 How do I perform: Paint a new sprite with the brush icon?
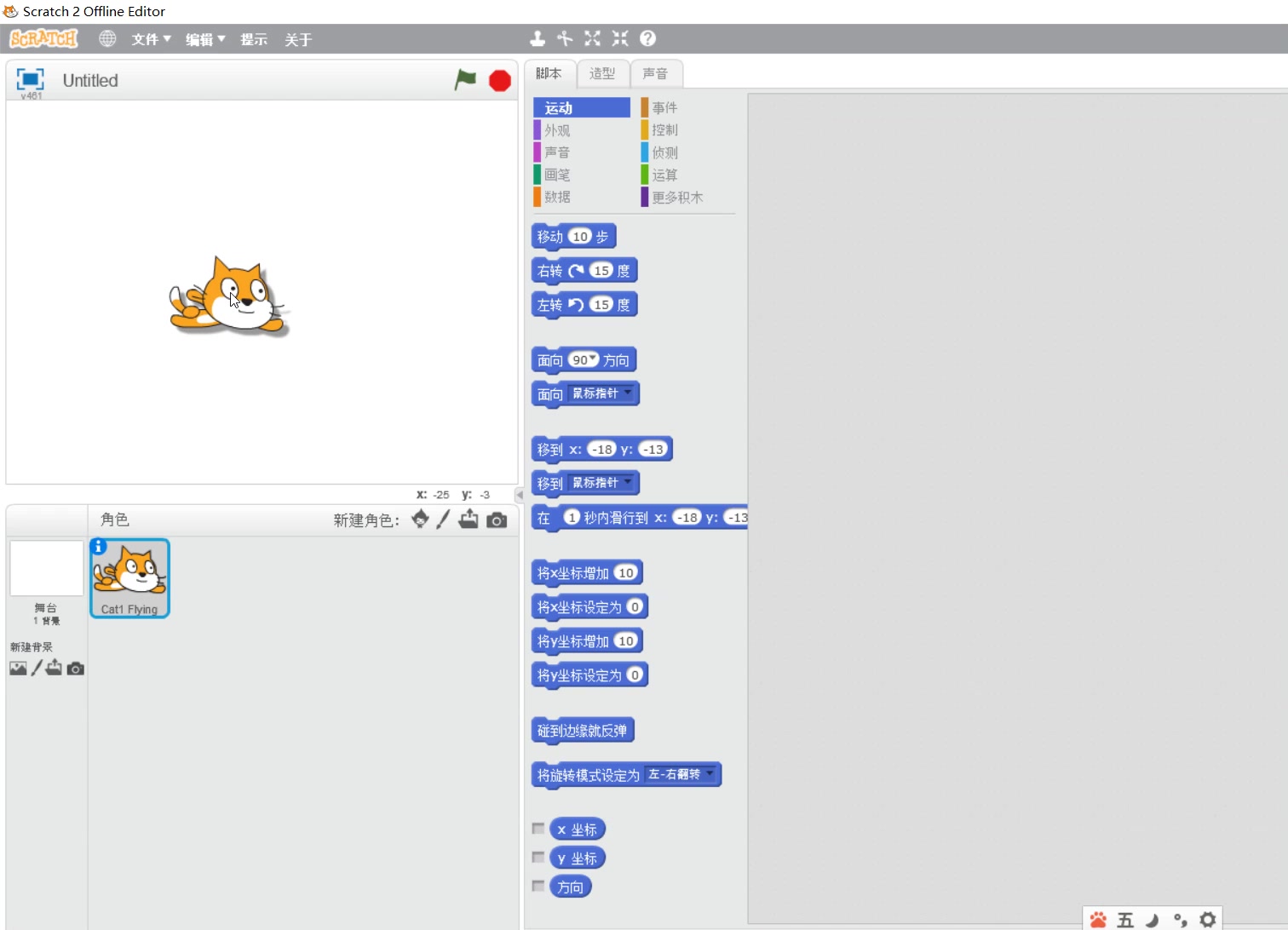coord(442,520)
